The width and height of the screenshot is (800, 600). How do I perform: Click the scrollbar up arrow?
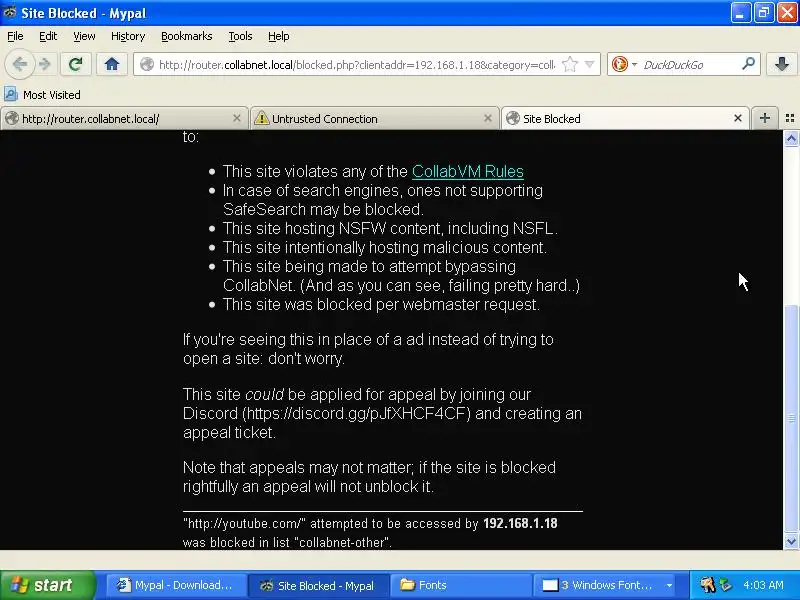point(791,138)
